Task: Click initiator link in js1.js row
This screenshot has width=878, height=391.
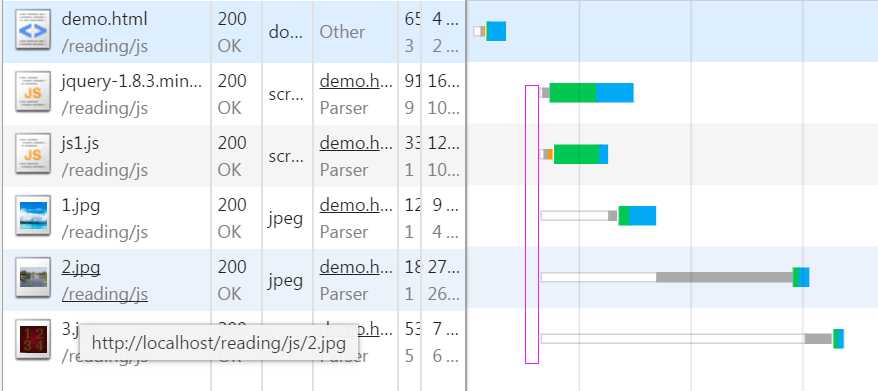Action: 356,143
